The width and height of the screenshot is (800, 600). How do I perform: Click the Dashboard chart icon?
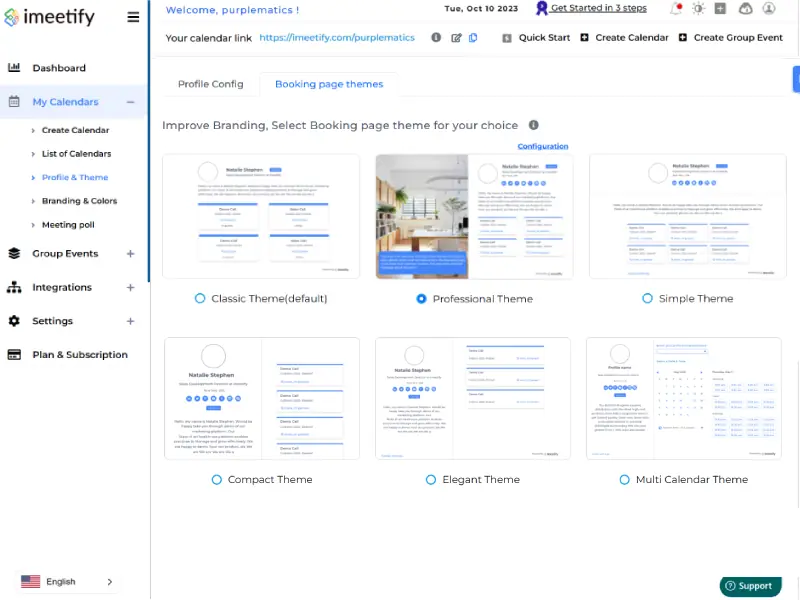(14, 67)
